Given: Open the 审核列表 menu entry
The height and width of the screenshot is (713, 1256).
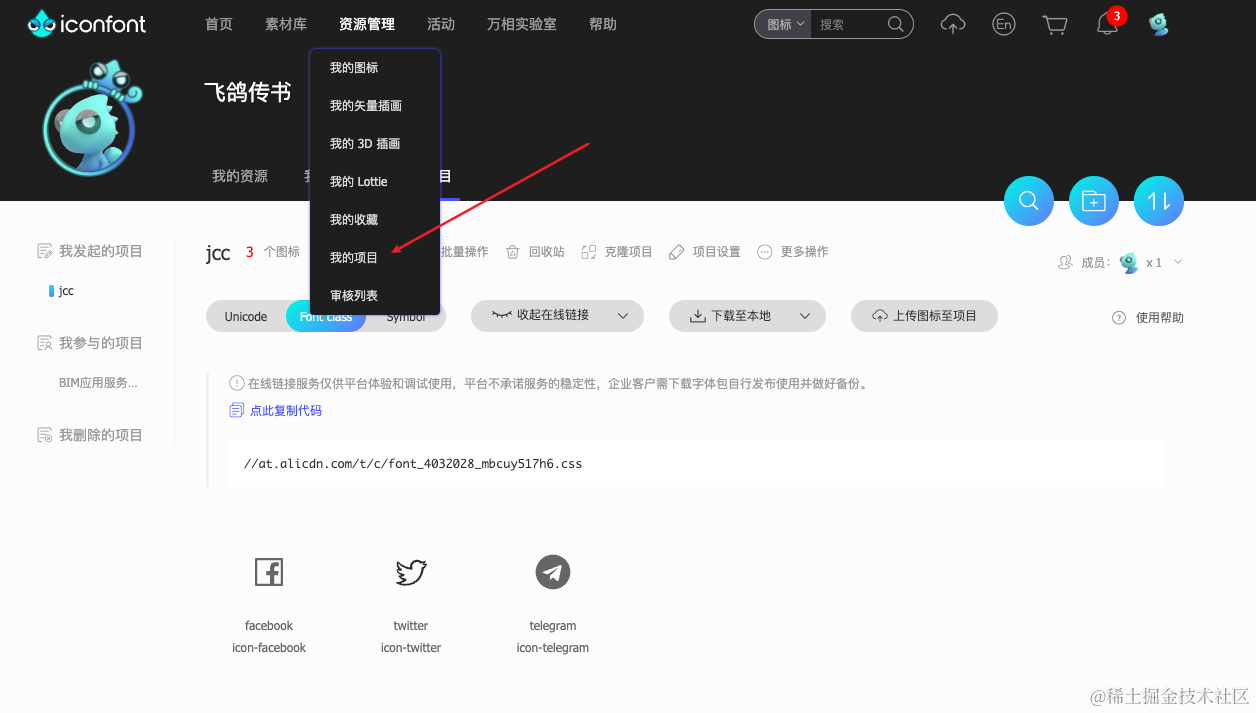Looking at the screenshot, I should (355, 295).
